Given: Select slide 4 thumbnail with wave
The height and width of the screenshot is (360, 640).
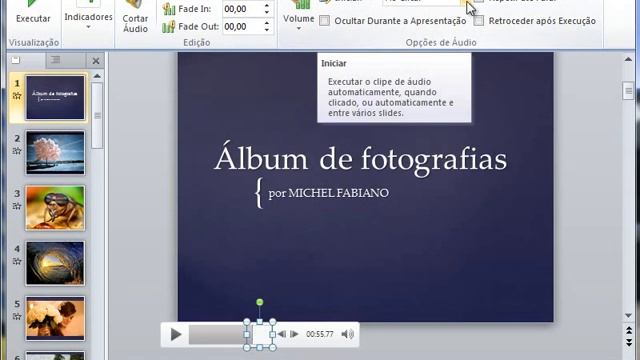Looking at the screenshot, I should coord(56,263).
